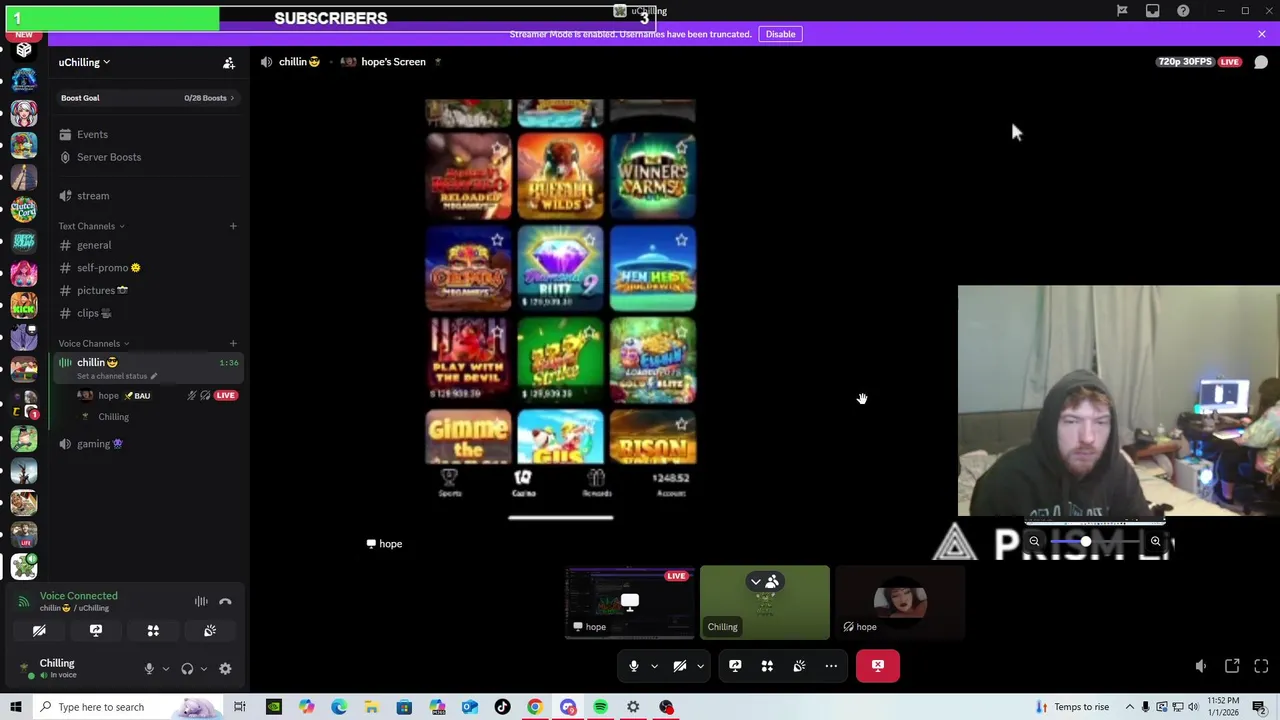Image resolution: width=1280 pixels, height=720 pixels.
Task: Select hope's camera participant tile
Action: [x=900, y=603]
